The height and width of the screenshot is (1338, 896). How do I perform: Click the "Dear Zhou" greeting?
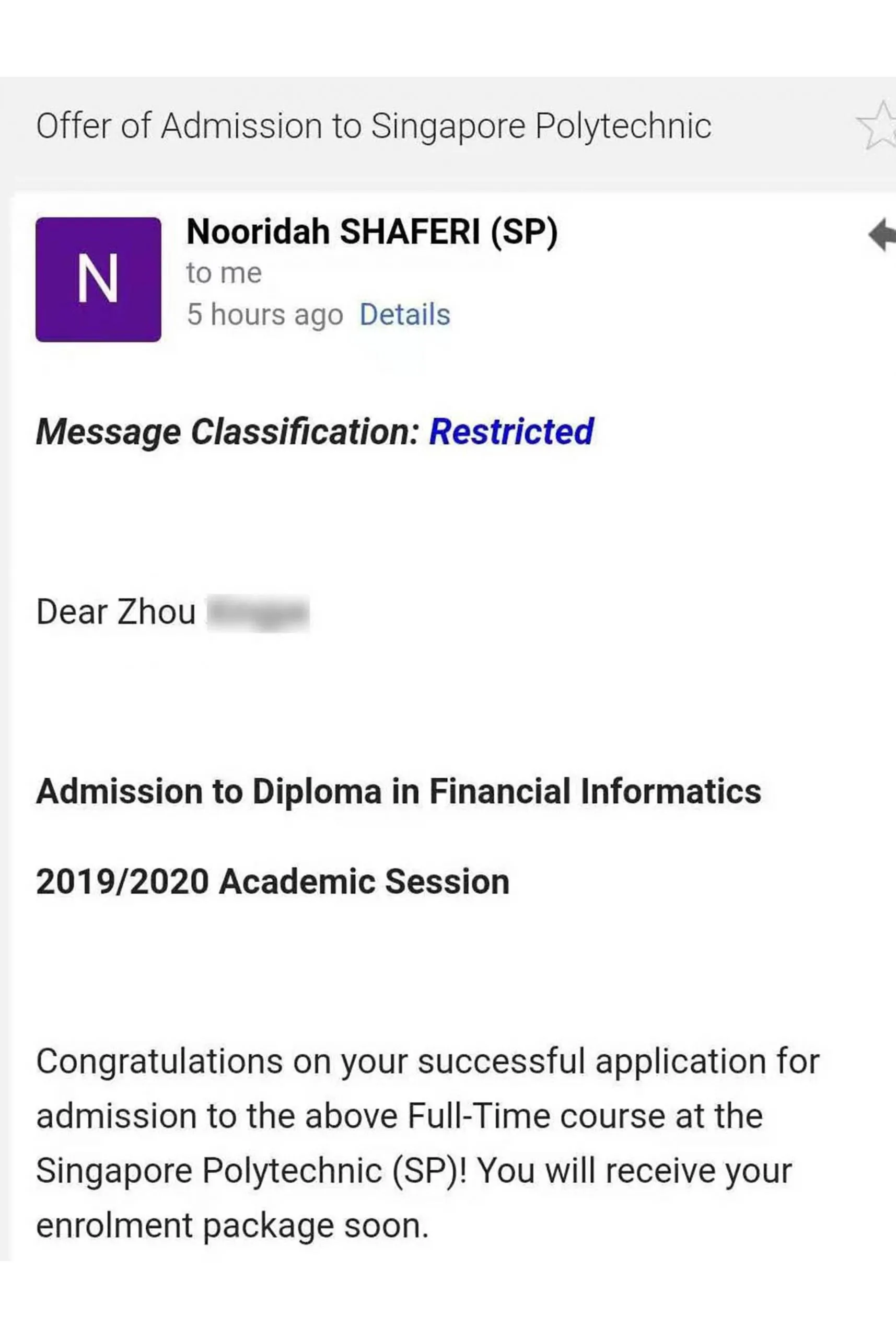[x=116, y=612]
